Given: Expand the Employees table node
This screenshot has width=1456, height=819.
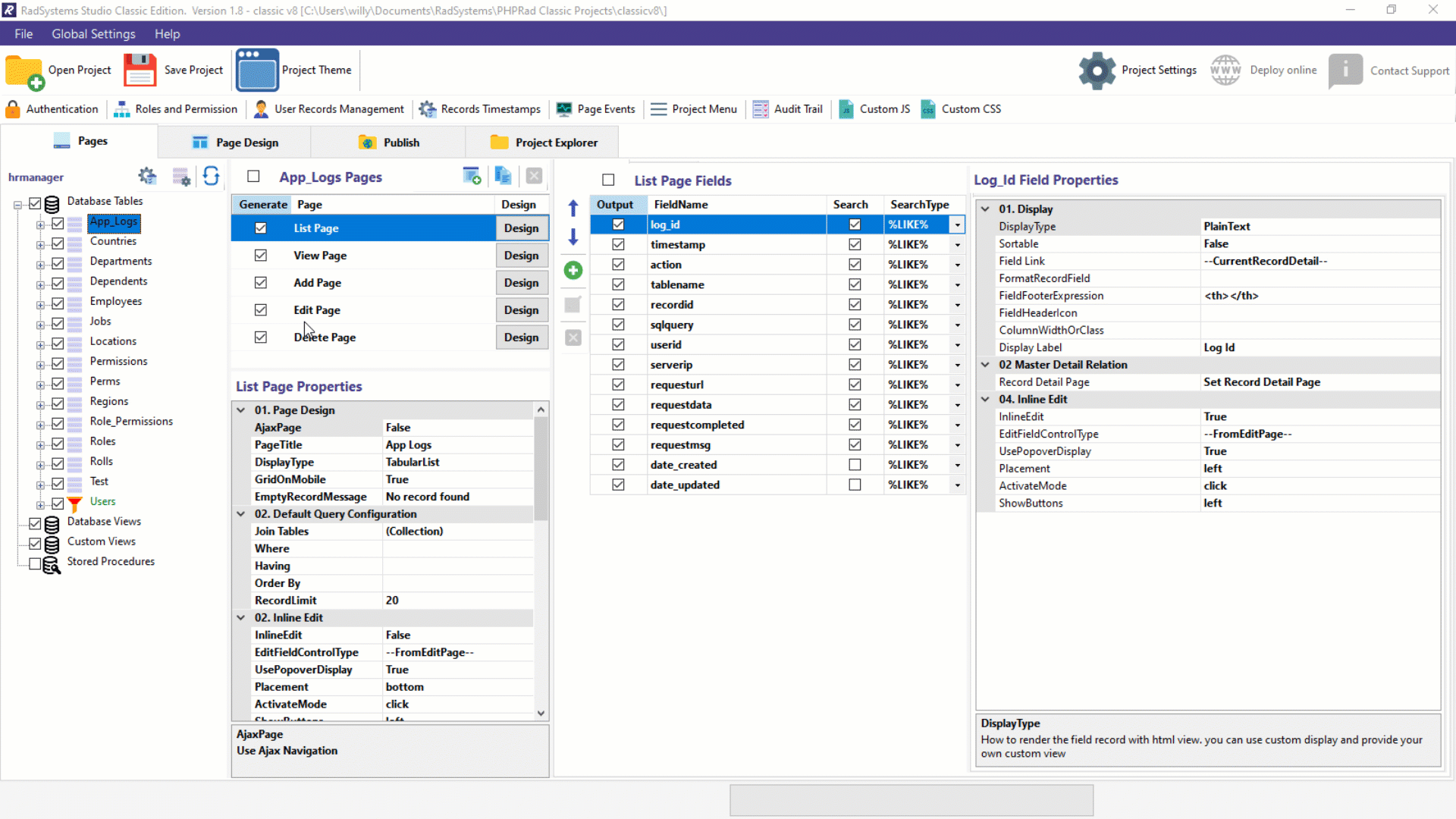Looking at the screenshot, I should pyautogui.click(x=40, y=305).
